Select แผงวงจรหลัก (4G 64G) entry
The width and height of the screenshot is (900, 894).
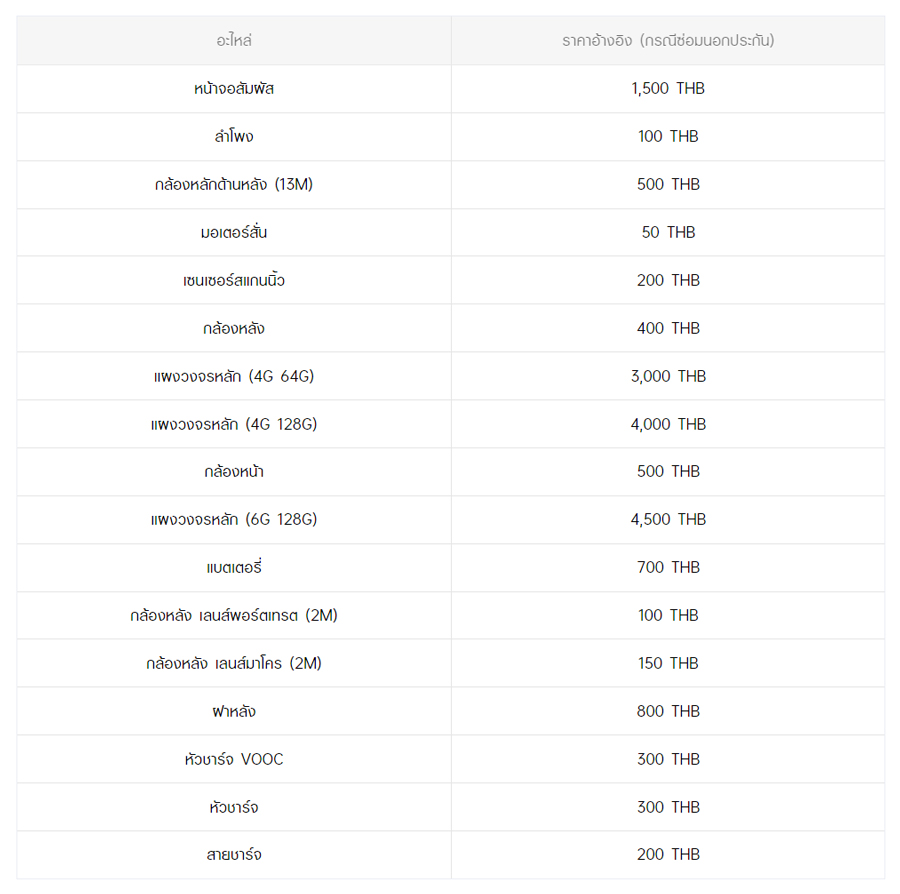234,376
